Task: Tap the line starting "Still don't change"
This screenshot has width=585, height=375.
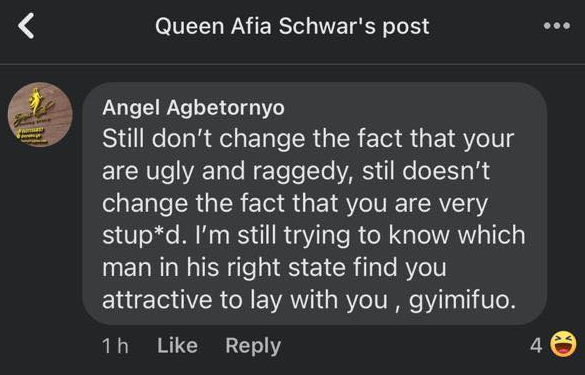Action: (308, 139)
